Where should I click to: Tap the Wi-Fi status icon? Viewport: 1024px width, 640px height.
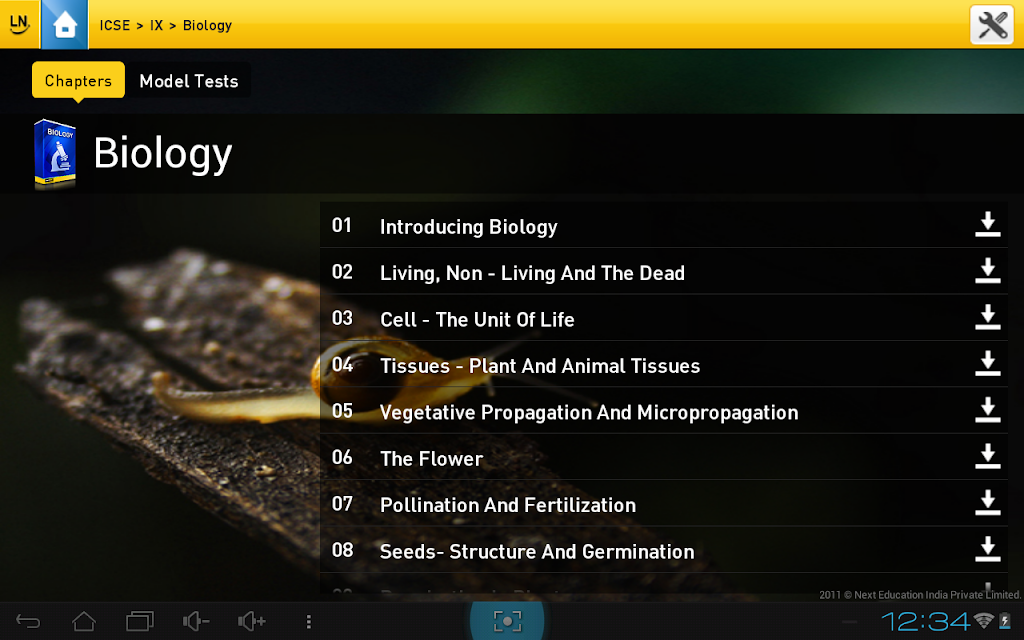[983, 620]
